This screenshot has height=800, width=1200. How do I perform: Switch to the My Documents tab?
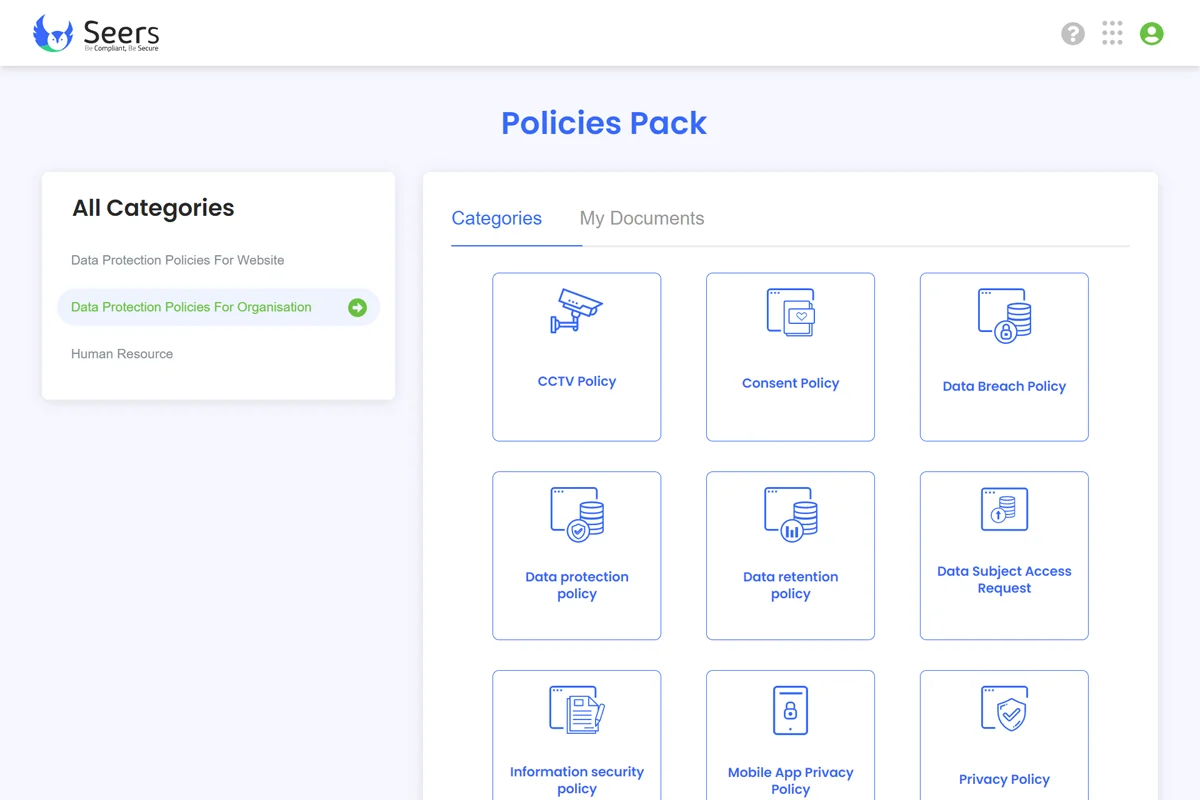[642, 218]
